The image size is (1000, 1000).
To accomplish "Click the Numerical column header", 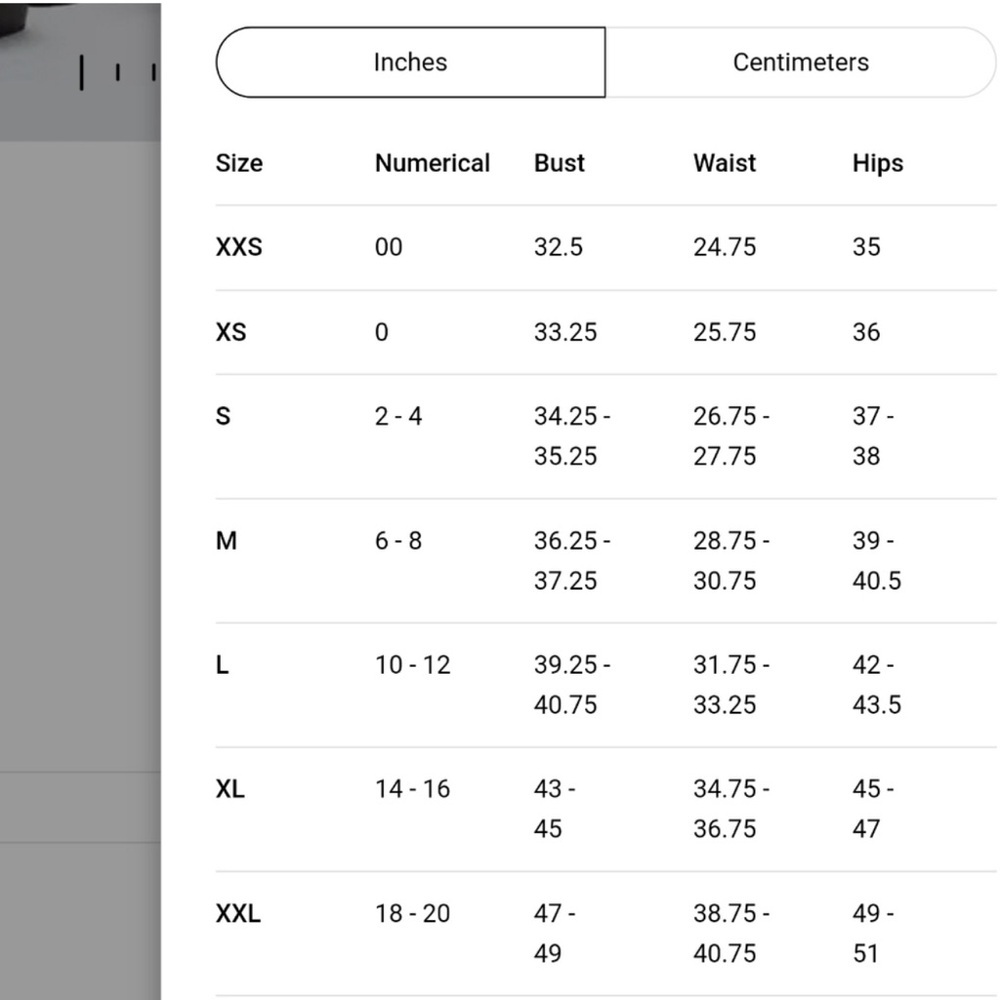I will [432, 163].
